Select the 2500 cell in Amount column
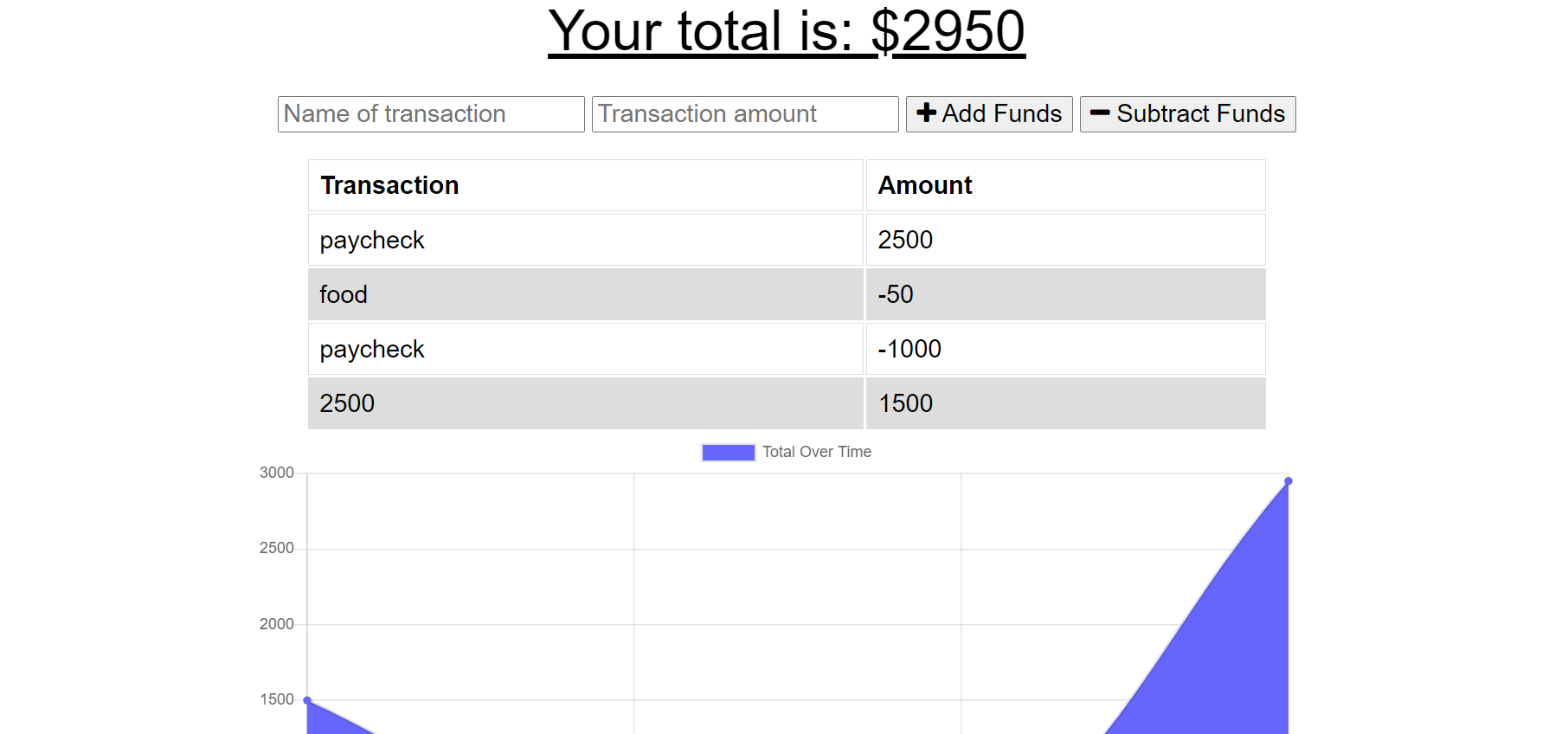This screenshot has height=734, width=1568. [1064, 240]
